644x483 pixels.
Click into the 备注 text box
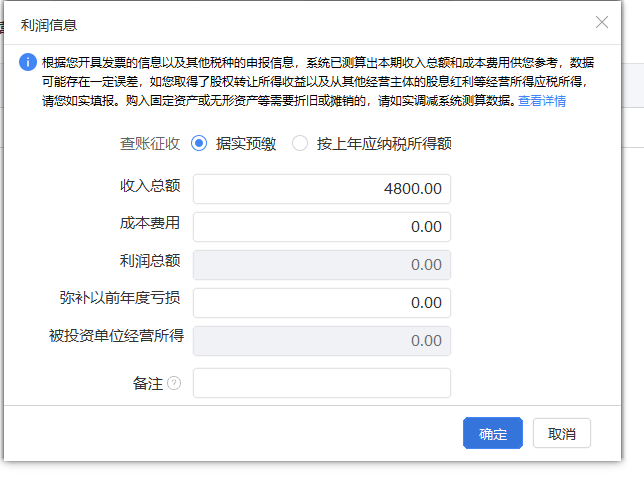point(321,383)
